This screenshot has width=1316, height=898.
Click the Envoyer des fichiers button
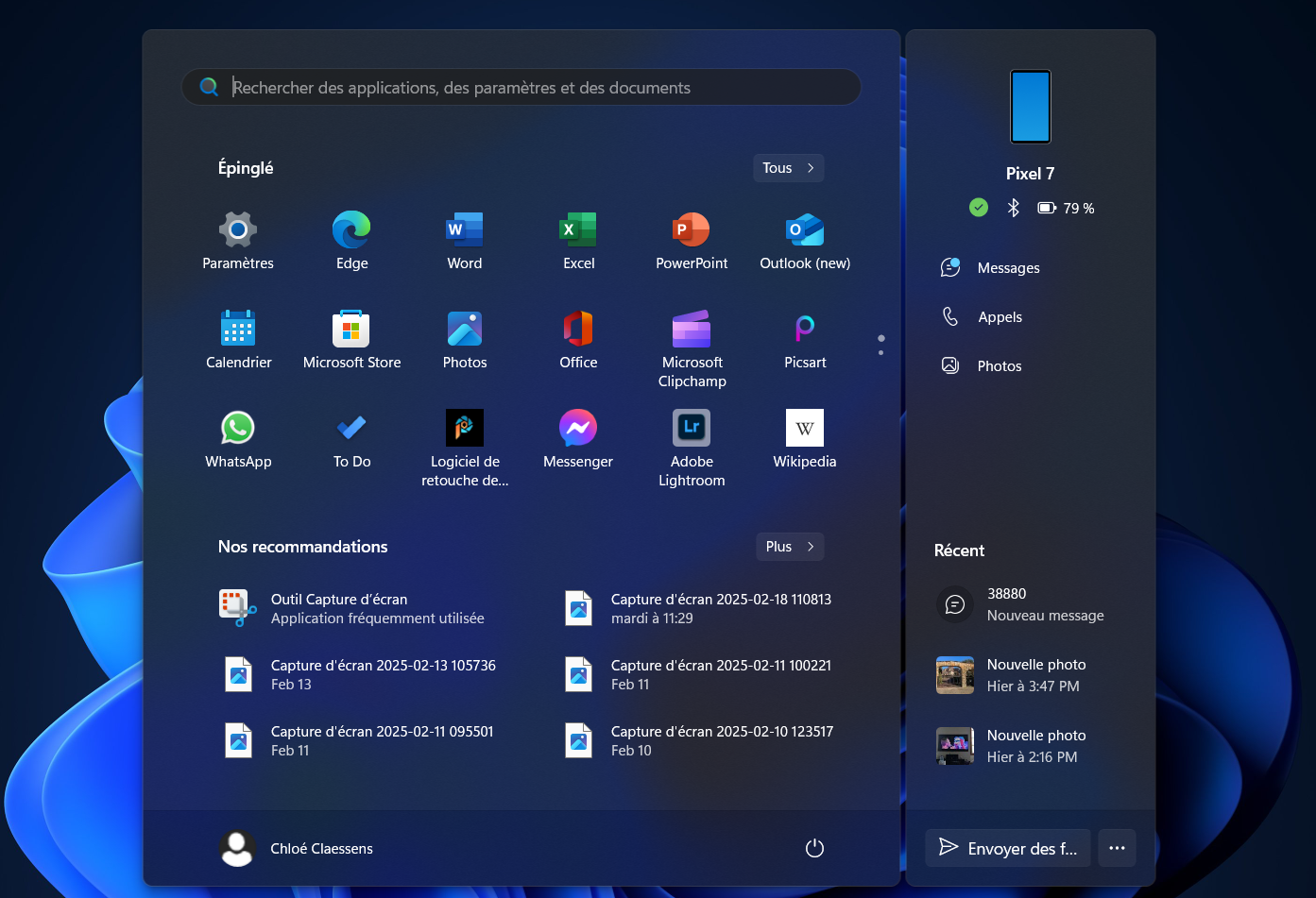(1007, 848)
